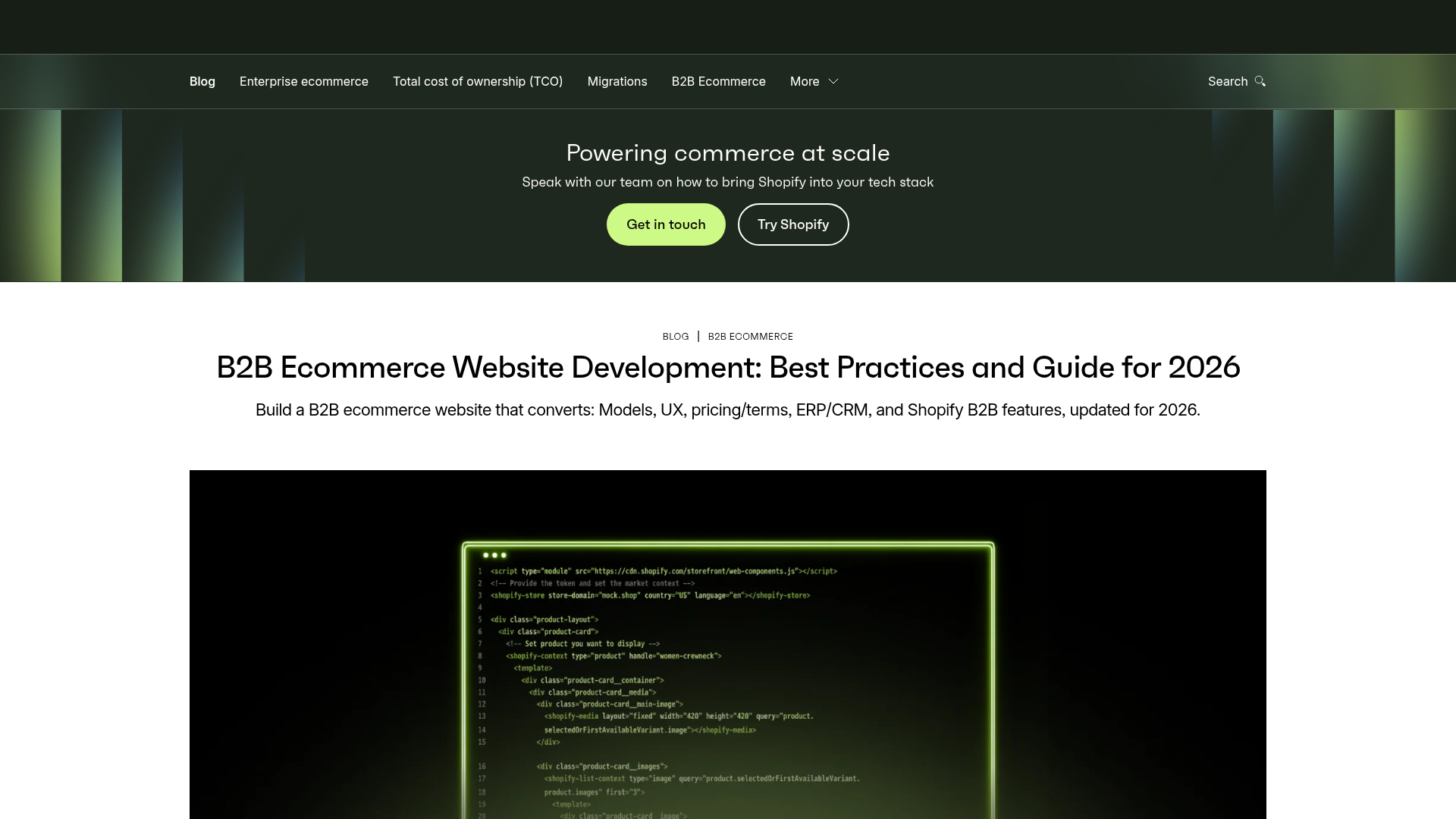Click the code editor hero image

point(728,645)
